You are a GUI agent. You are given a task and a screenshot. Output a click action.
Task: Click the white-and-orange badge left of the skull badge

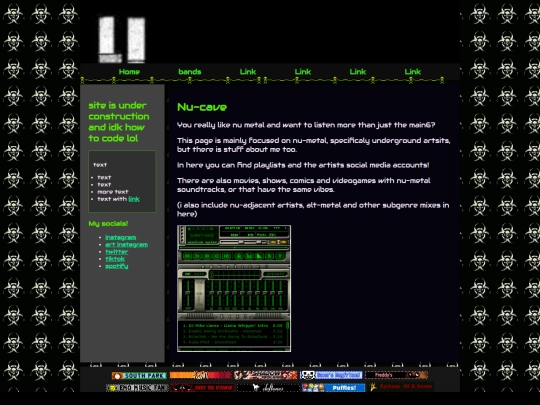[x=266, y=375]
